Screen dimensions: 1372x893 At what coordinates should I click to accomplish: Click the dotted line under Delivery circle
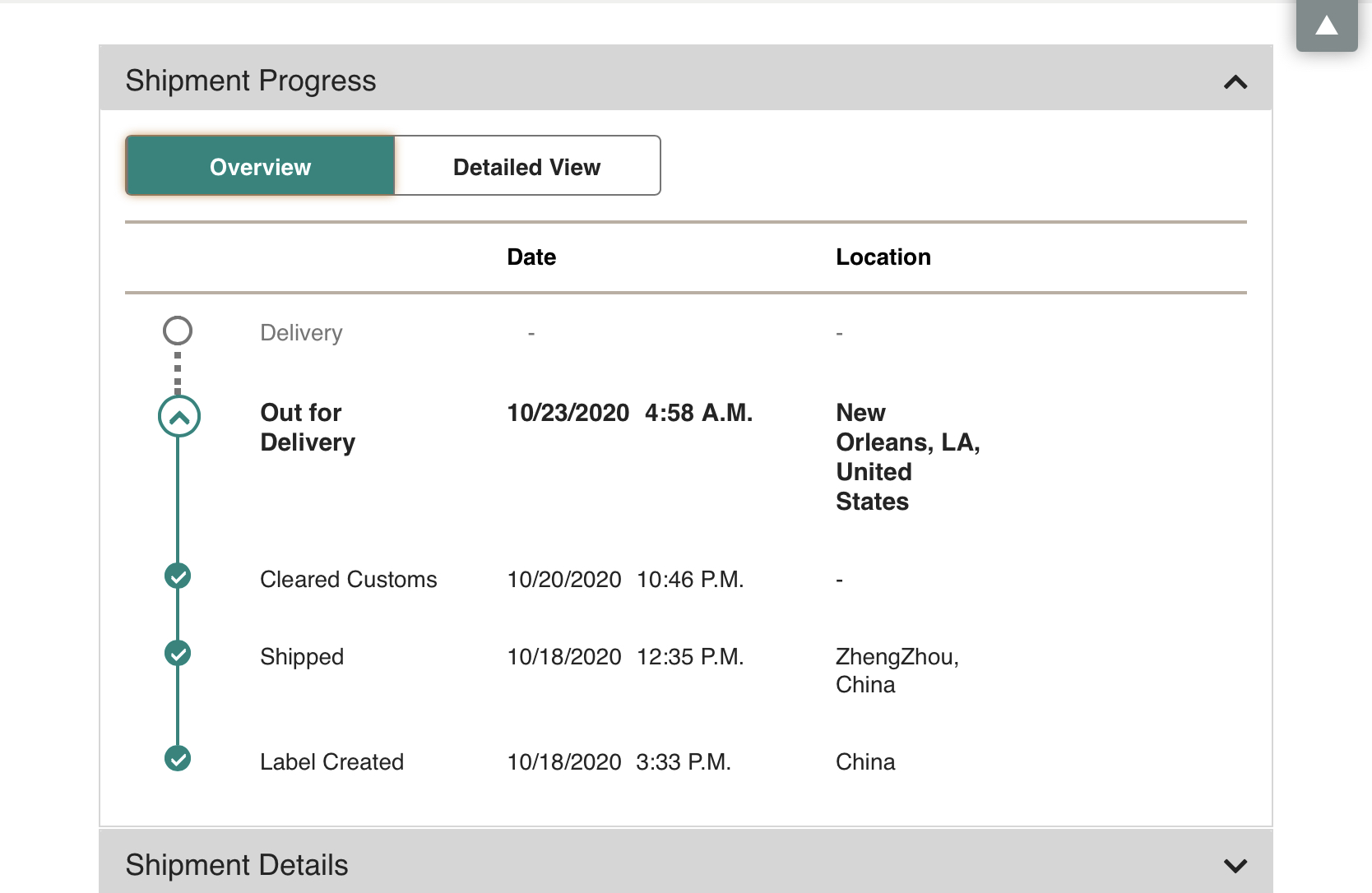(178, 371)
